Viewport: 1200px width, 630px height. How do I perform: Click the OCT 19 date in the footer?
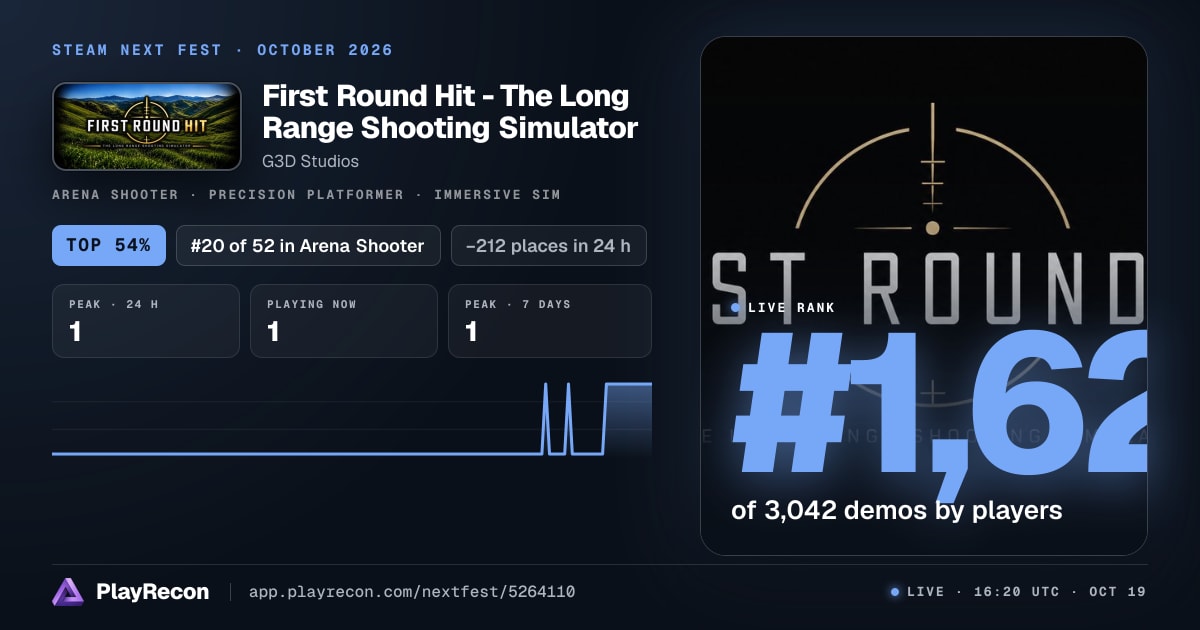point(1117,592)
